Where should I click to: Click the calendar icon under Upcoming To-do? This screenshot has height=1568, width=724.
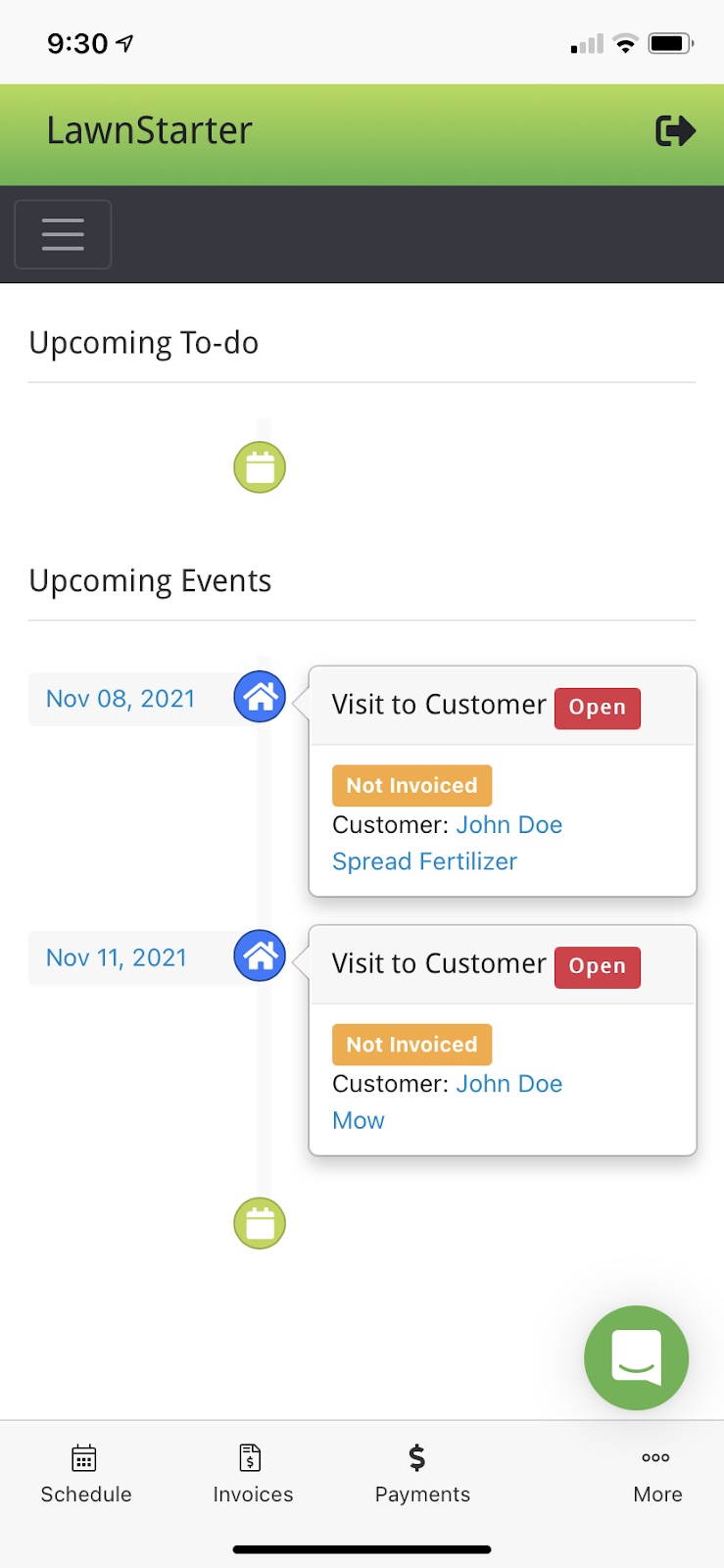pyautogui.click(x=260, y=467)
